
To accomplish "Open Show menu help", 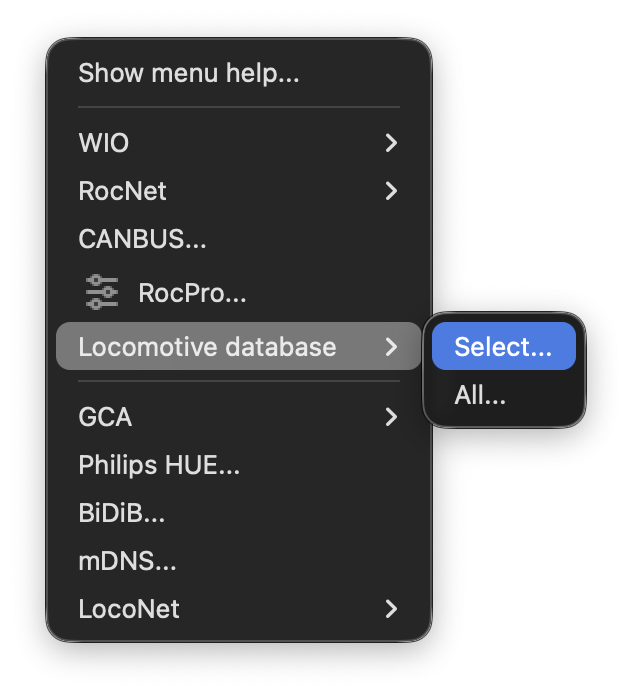I will coord(189,73).
